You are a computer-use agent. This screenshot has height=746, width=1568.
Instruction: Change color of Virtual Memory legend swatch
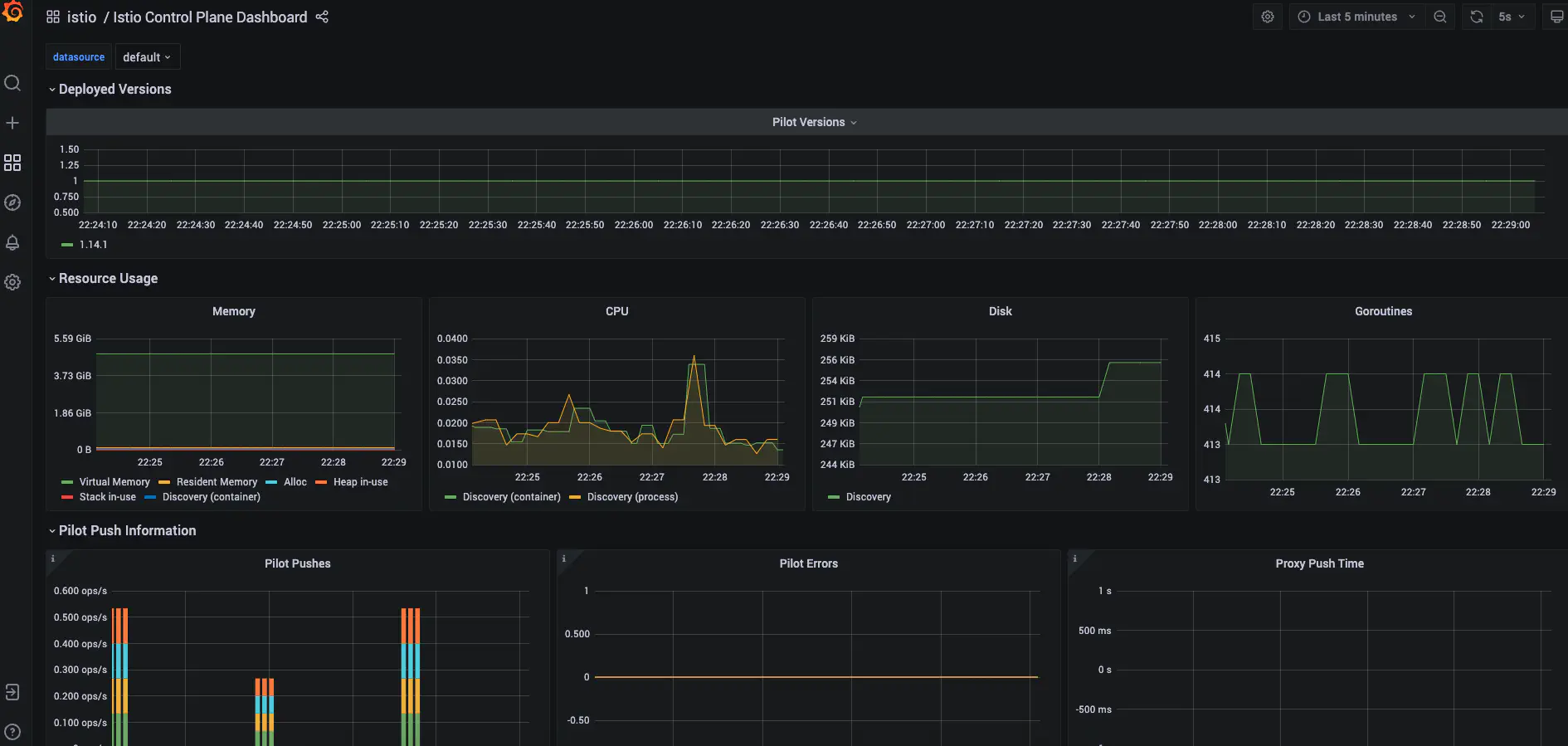(67, 482)
